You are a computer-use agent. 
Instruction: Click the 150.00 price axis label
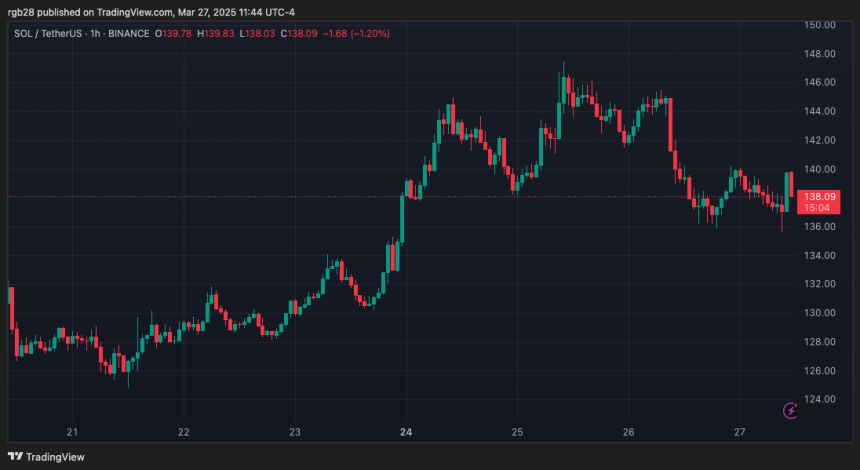[819, 25]
